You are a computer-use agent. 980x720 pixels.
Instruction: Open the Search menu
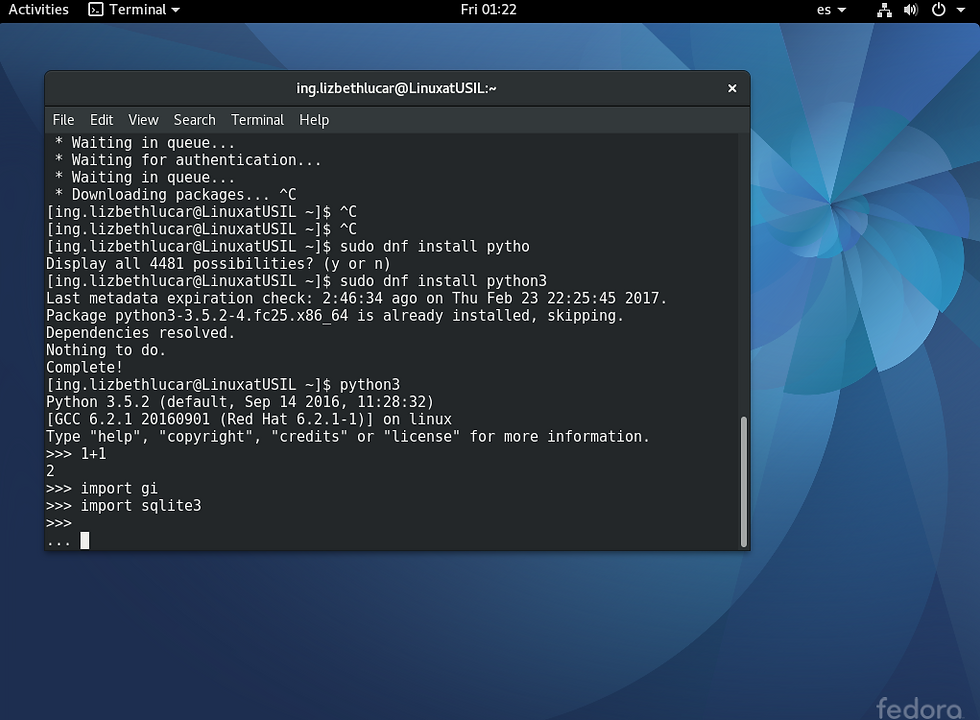tap(194, 120)
